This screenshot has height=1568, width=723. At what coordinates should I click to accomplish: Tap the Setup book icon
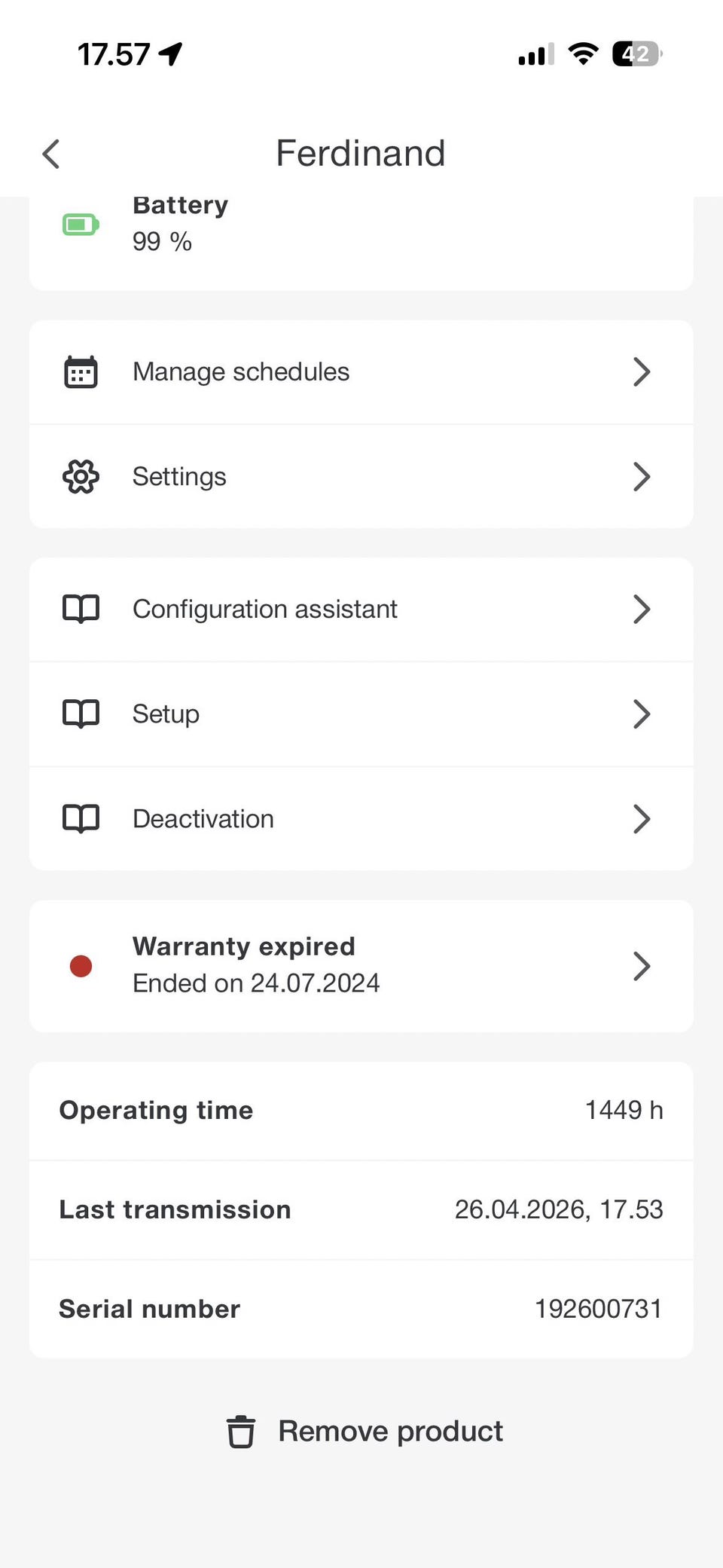[x=81, y=714]
